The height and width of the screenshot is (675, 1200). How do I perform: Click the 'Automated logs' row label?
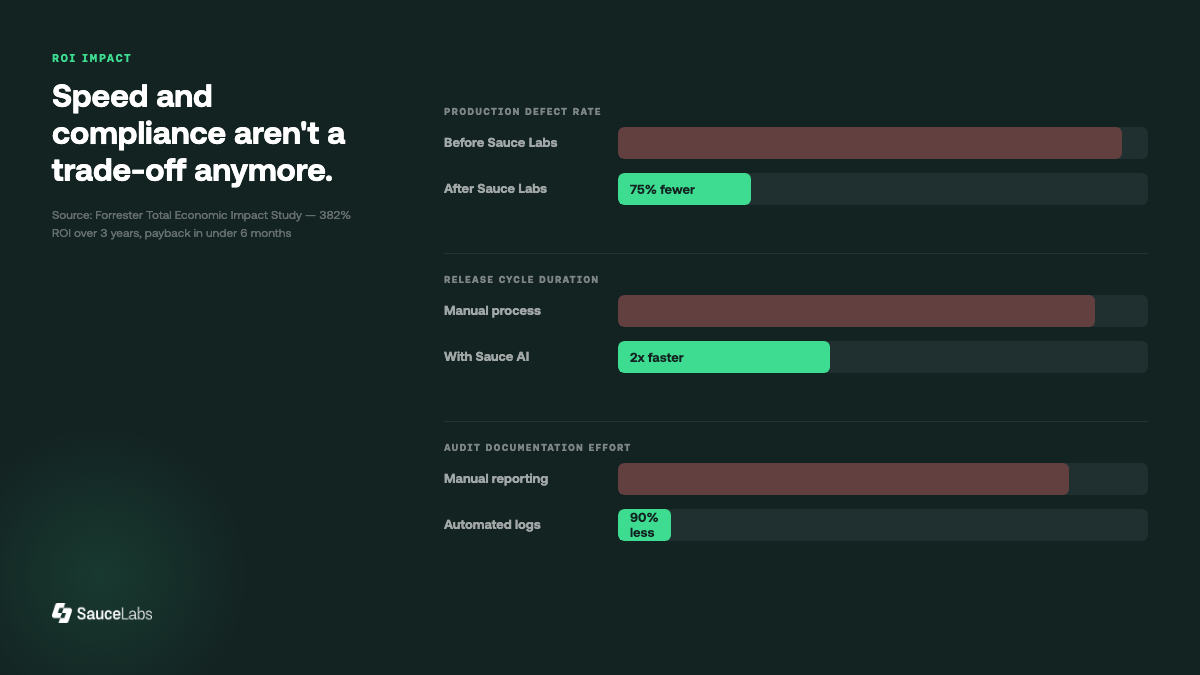492,525
